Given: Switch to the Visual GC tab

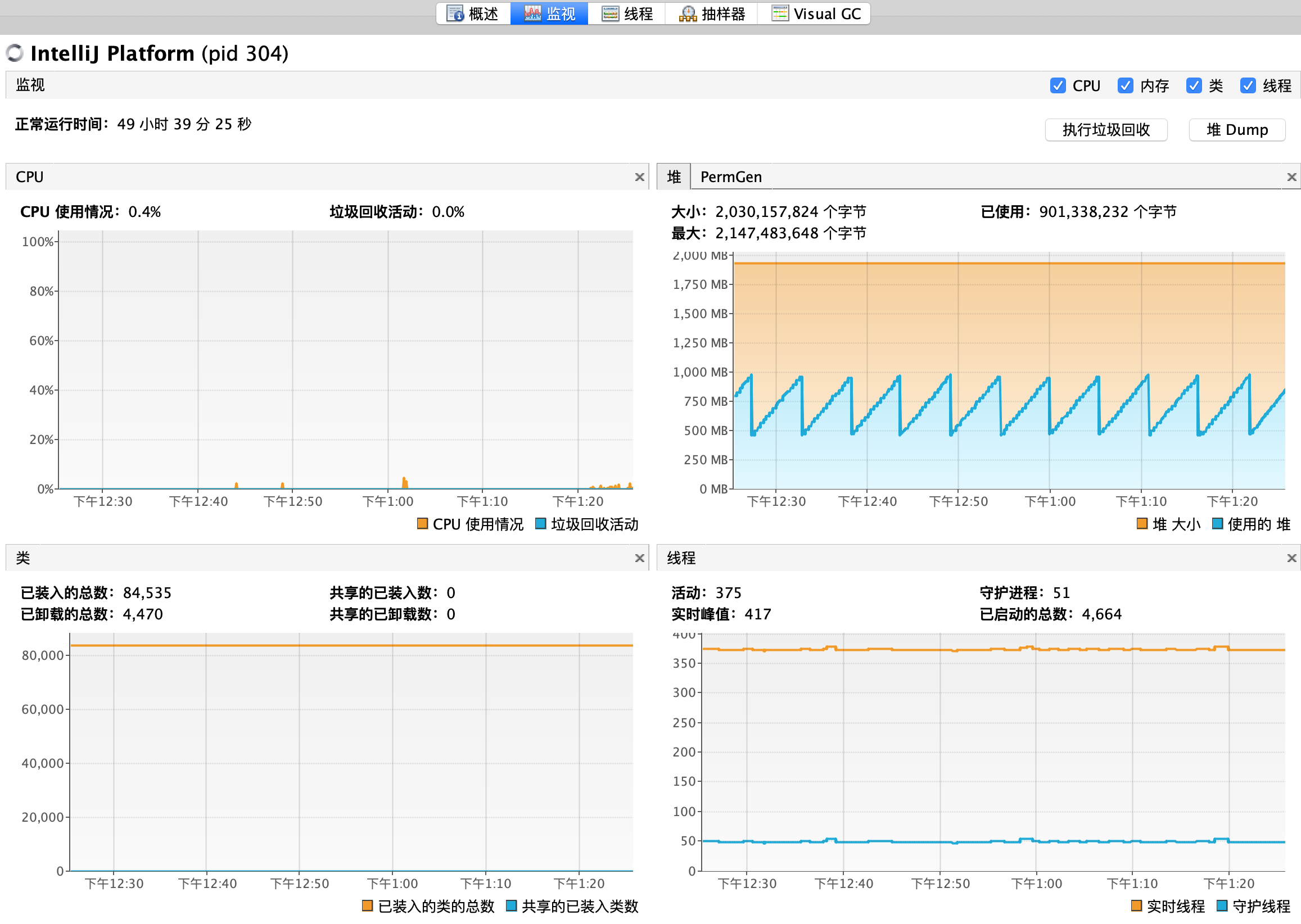Looking at the screenshot, I should [x=815, y=13].
